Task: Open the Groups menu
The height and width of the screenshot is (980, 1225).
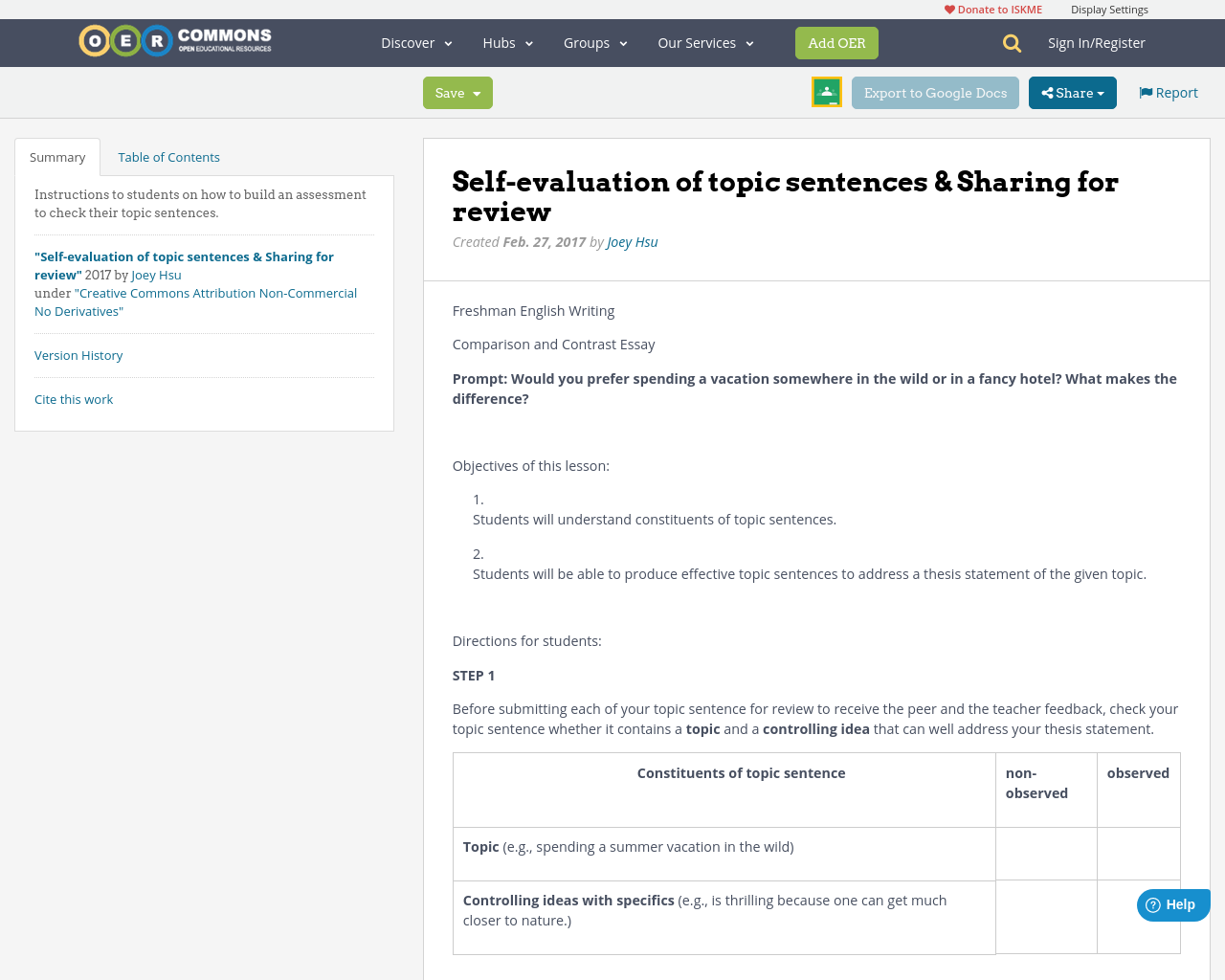Action: 595,43
